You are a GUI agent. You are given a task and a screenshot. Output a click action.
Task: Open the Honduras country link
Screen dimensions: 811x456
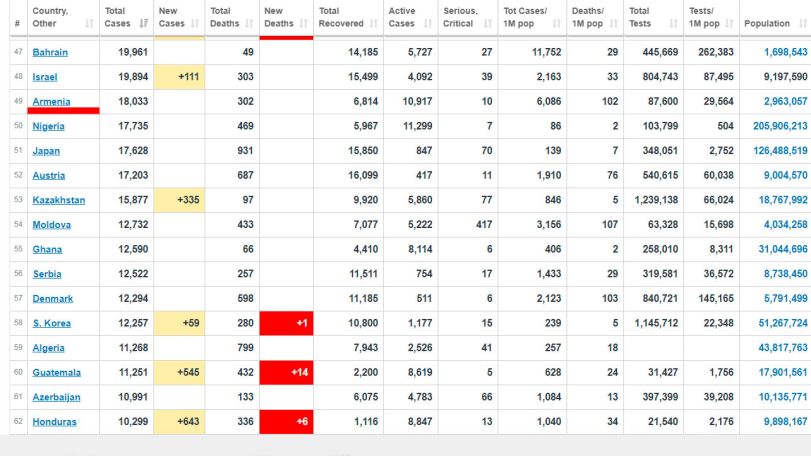pos(54,422)
